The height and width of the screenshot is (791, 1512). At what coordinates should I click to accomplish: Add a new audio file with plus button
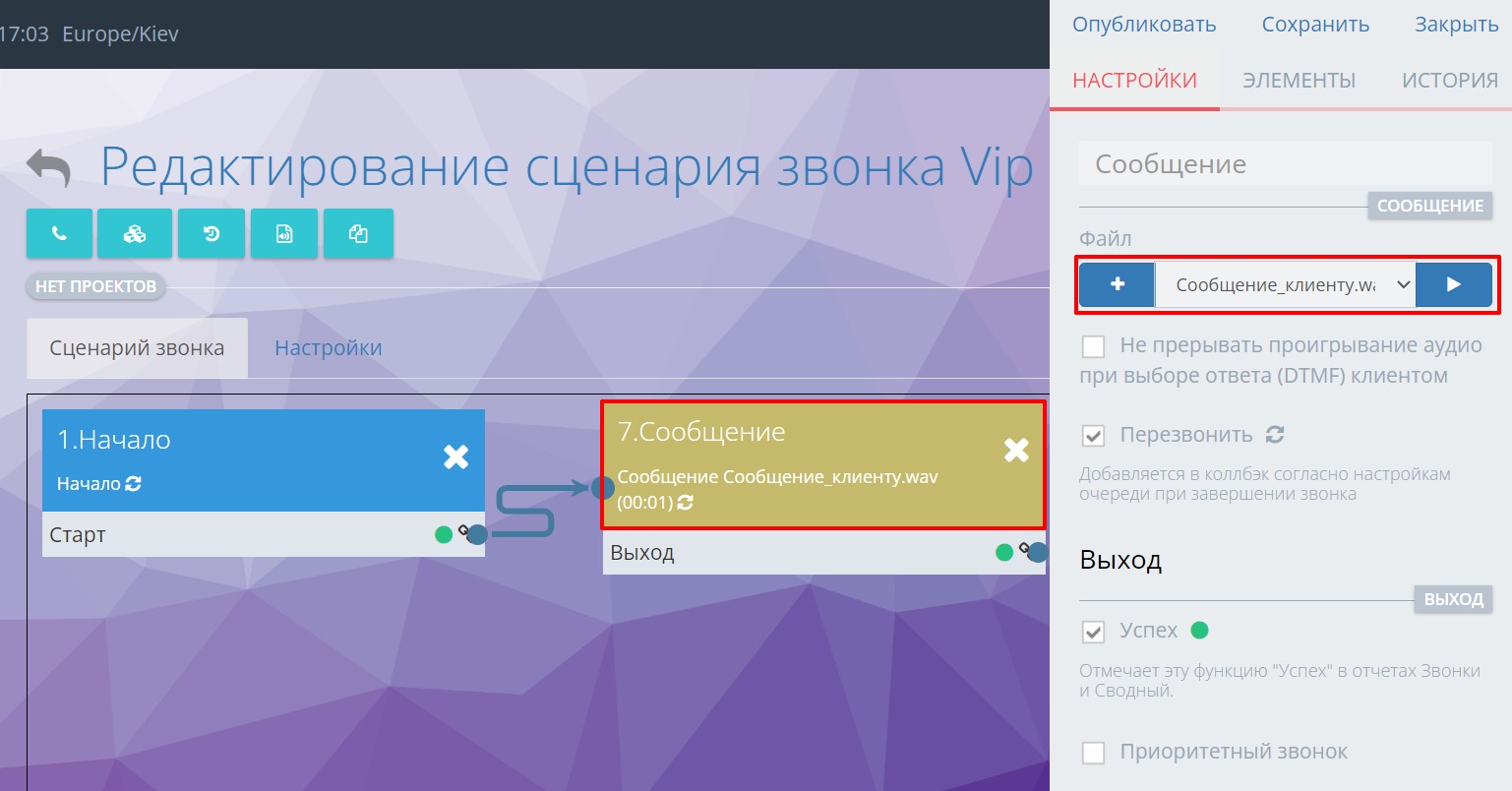click(x=1117, y=284)
